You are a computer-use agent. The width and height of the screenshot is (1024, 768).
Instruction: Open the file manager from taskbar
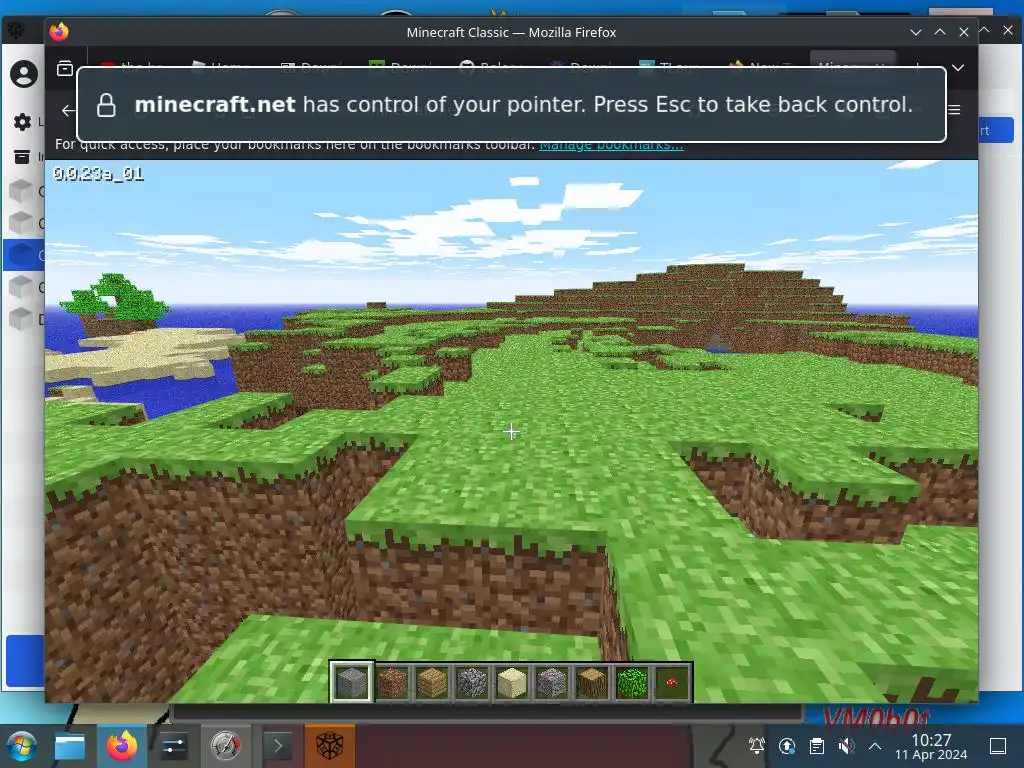coord(69,746)
